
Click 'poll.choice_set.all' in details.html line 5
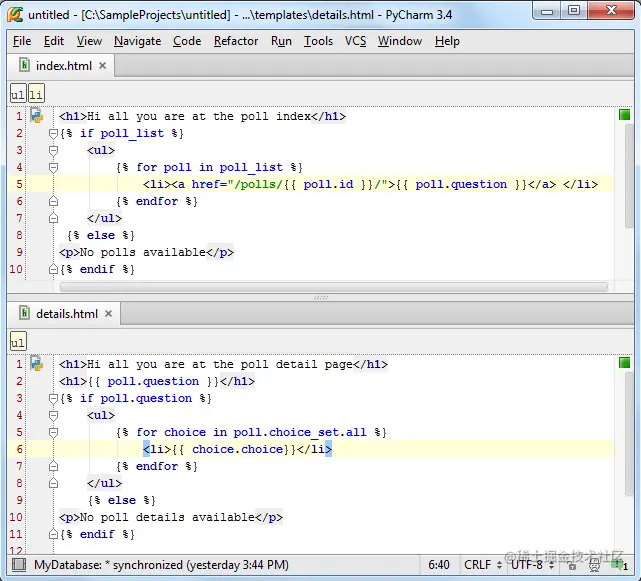[x=300, y=432]
